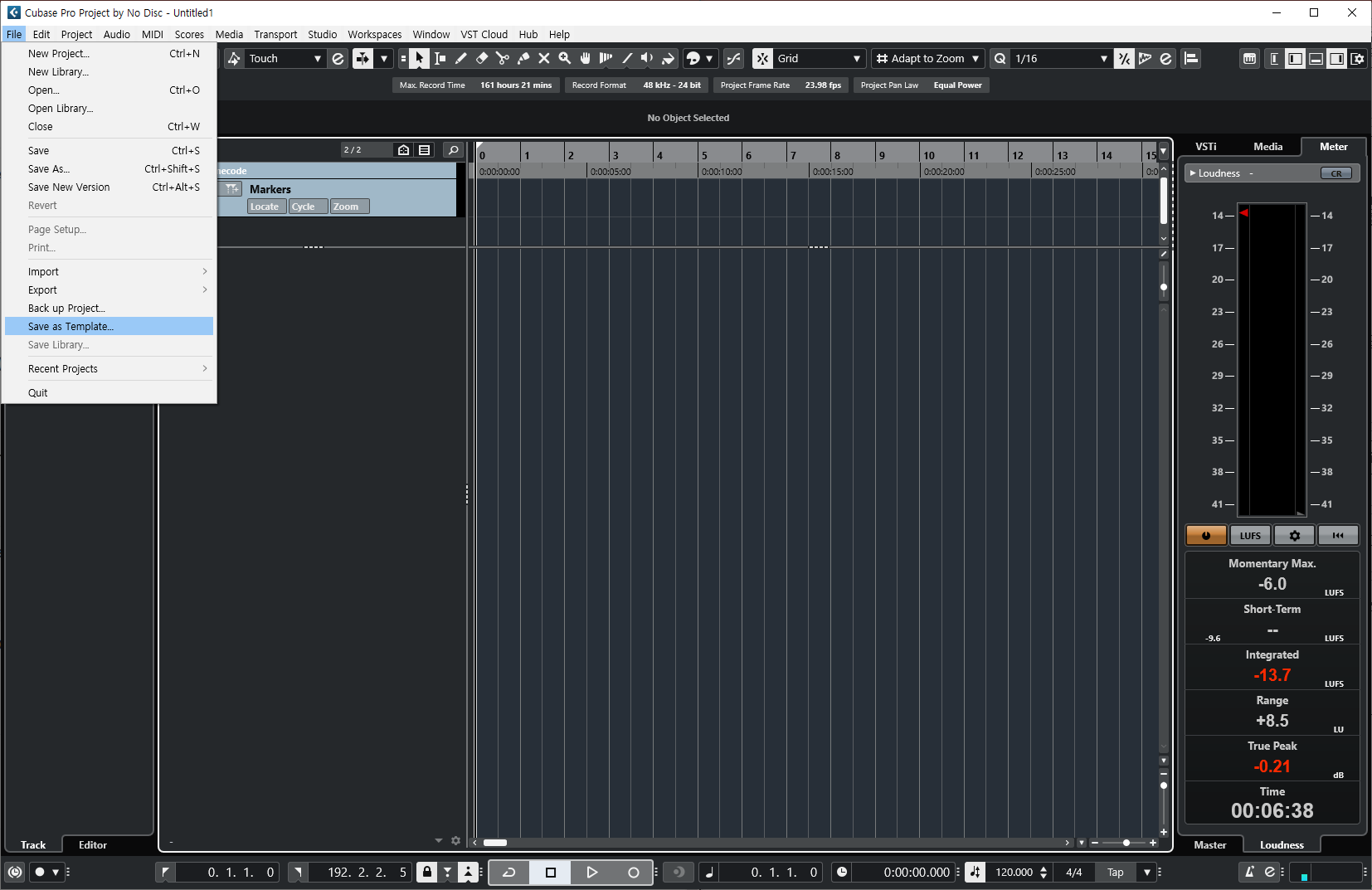Click the Record button in transport
This screenshot has width=1372, height=890.
(x=633, y=872)
